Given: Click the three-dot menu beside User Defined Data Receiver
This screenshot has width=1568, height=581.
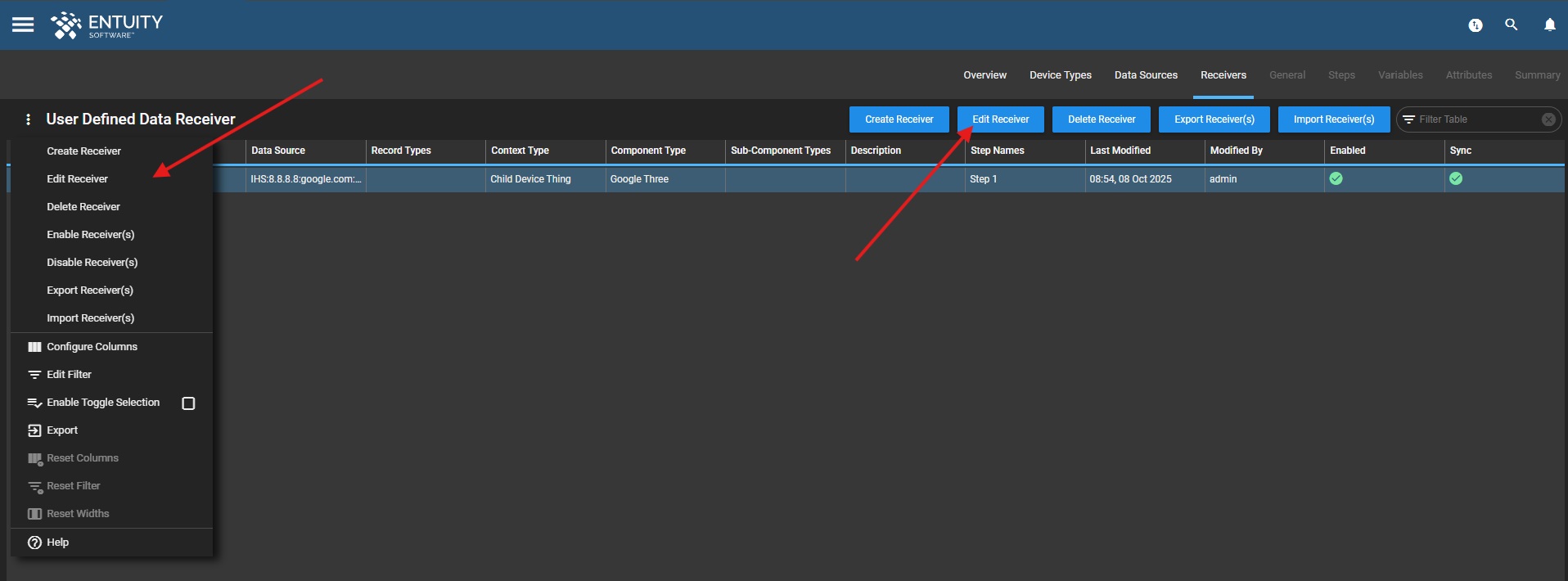Looking at the screenshot, I should pyautogui.click(x=29, y=119).
